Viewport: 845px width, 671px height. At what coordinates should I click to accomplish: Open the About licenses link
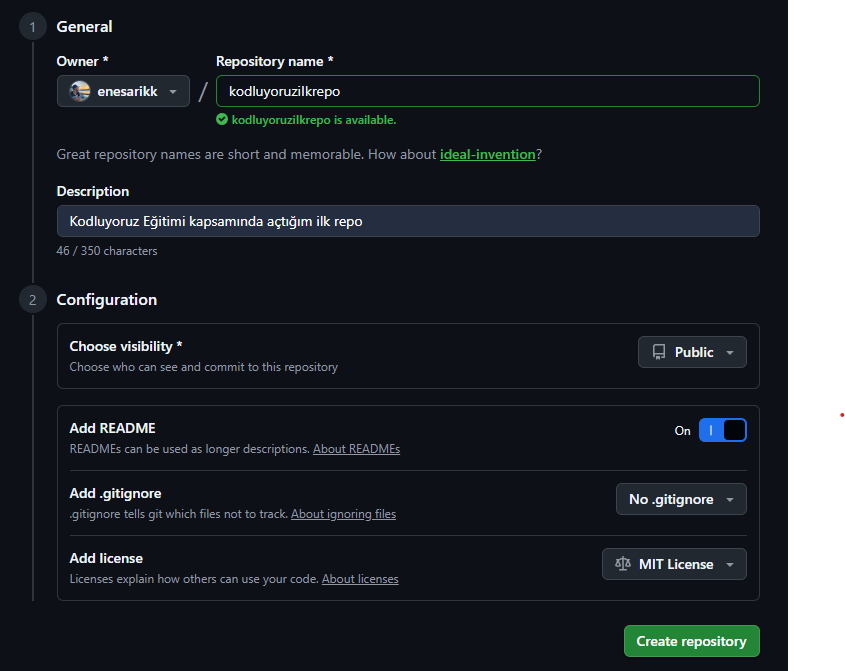[360, 579]
